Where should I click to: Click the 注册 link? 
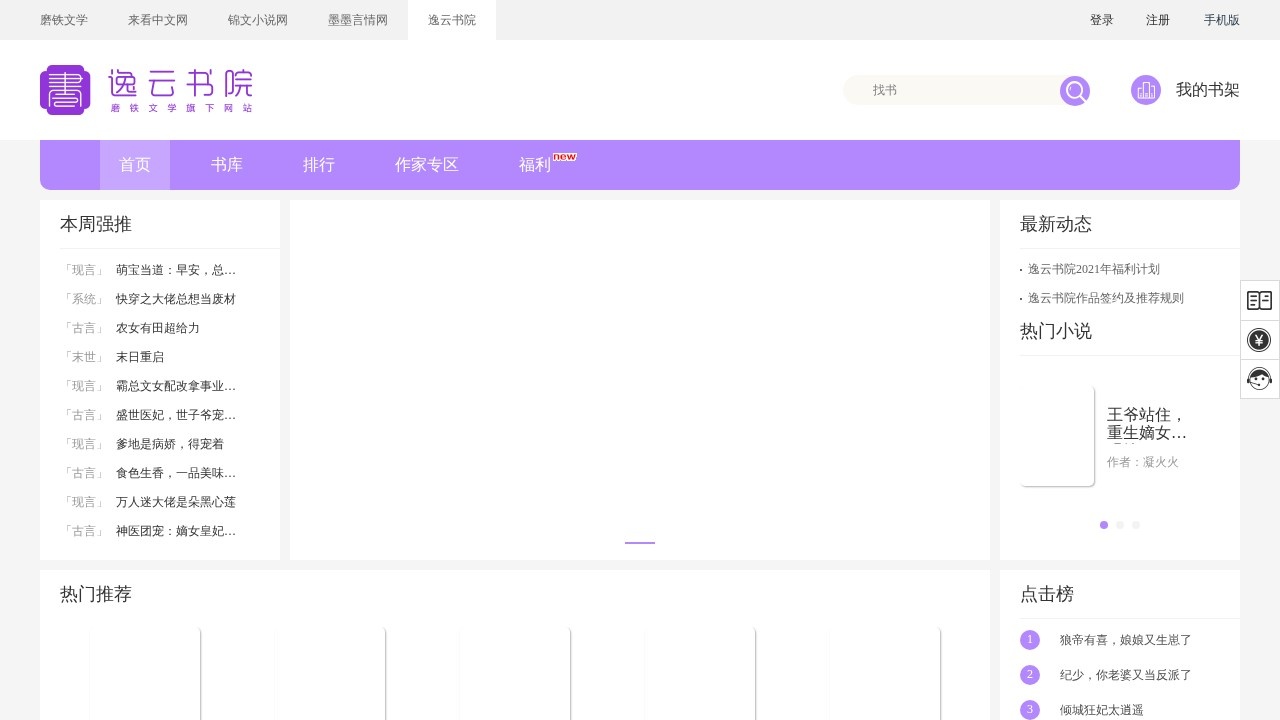tap(1158, 20)
